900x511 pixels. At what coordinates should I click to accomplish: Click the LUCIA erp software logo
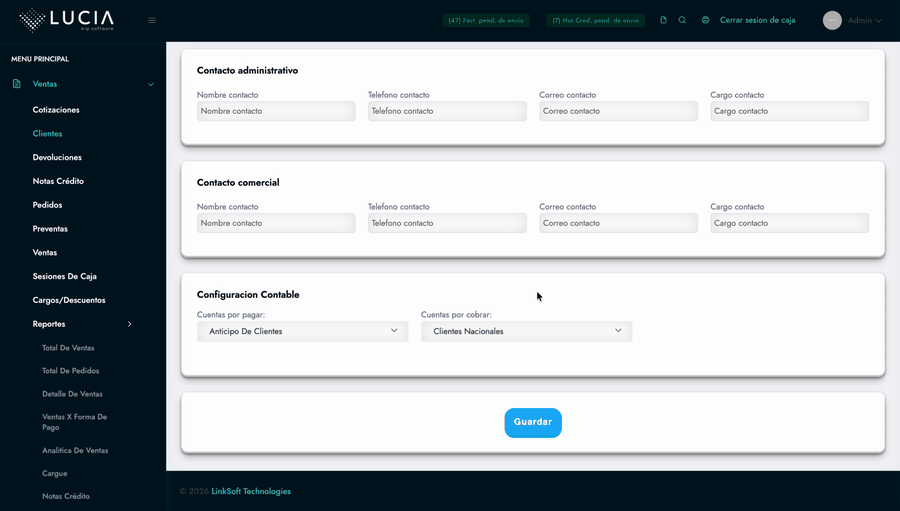[67, 20]
